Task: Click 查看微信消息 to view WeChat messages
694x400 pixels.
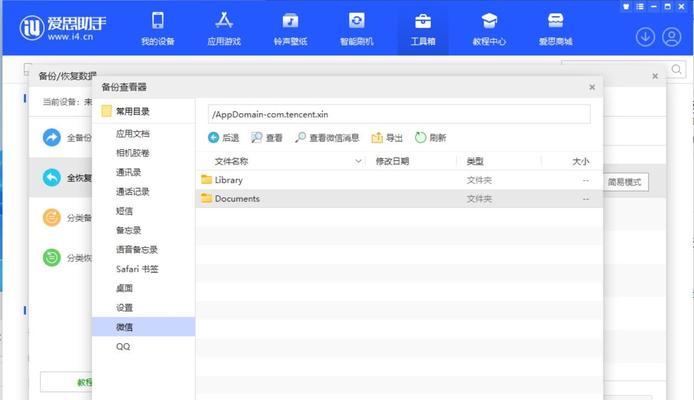Action: point(327,138)
